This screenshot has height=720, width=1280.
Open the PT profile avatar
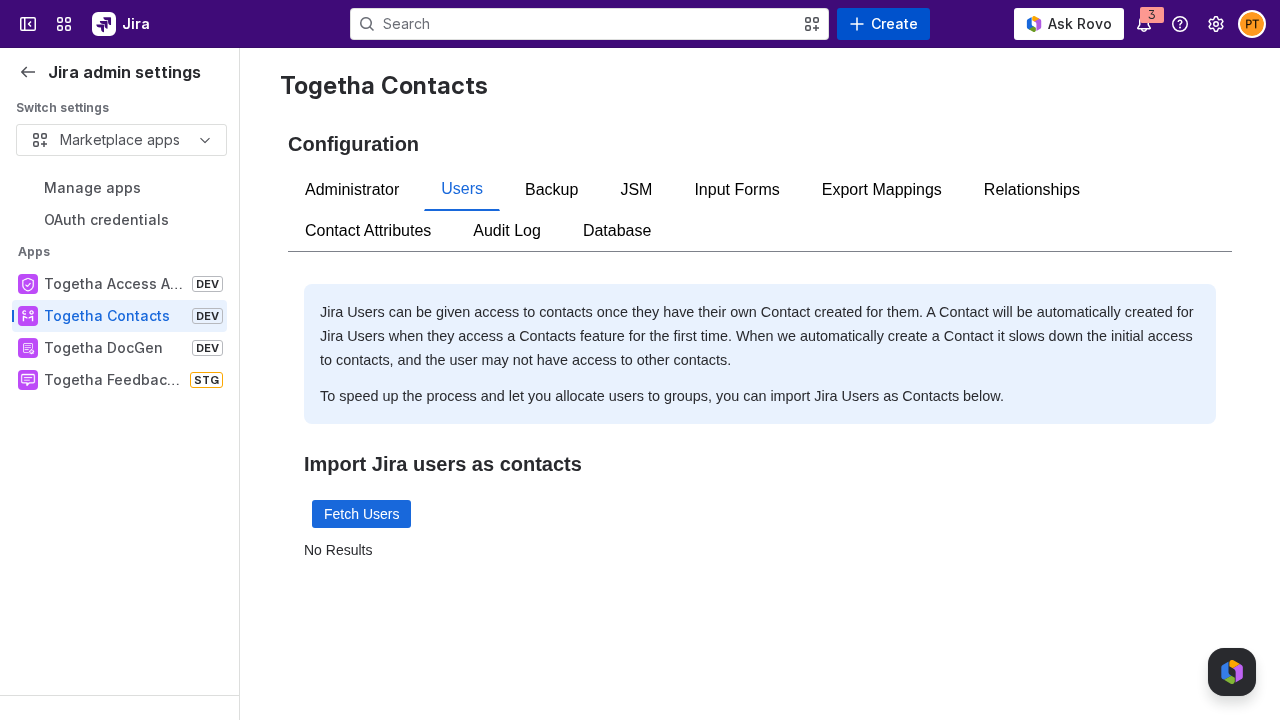click(1252, 24)
